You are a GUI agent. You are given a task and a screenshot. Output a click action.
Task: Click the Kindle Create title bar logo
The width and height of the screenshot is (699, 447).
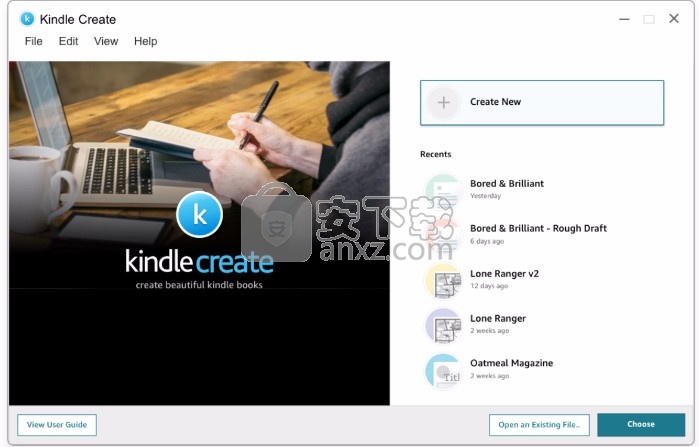point(27,19)
